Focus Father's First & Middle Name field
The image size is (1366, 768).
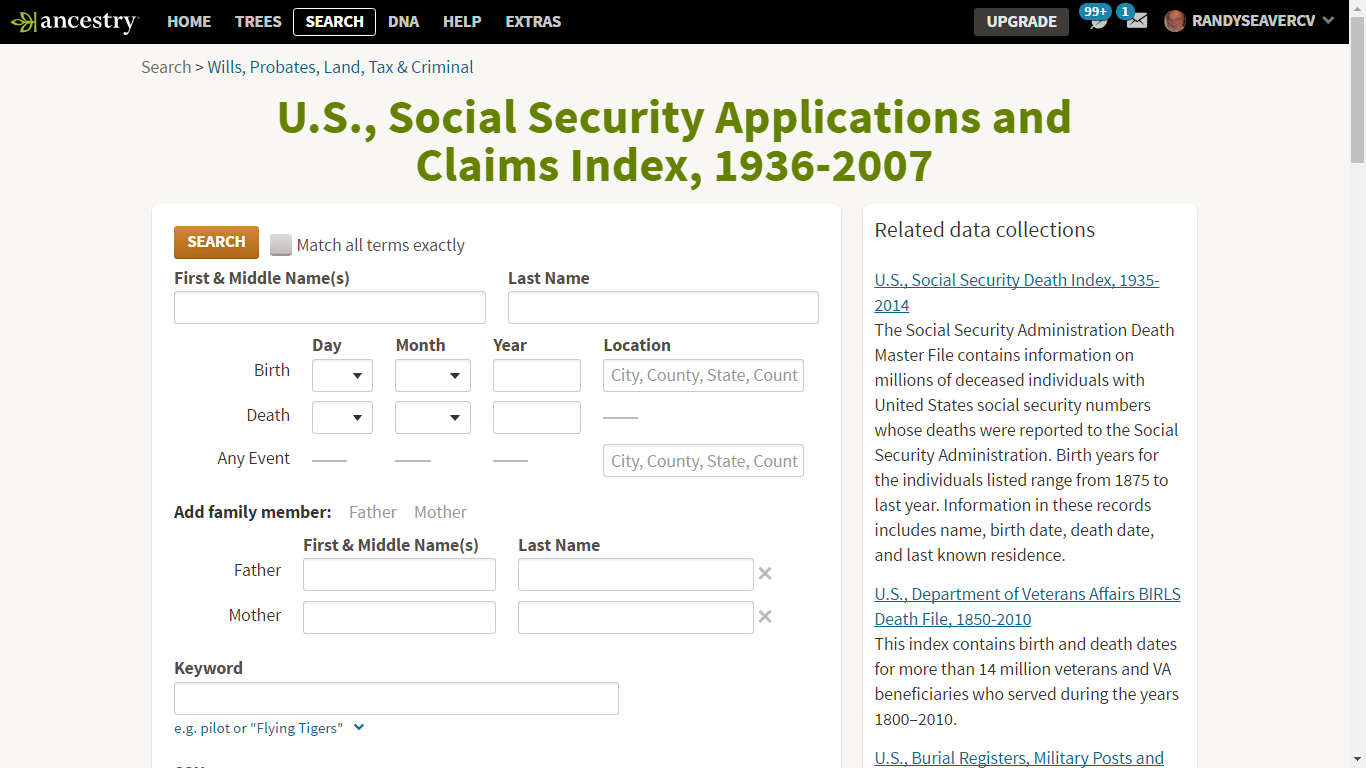coord(399,574)
